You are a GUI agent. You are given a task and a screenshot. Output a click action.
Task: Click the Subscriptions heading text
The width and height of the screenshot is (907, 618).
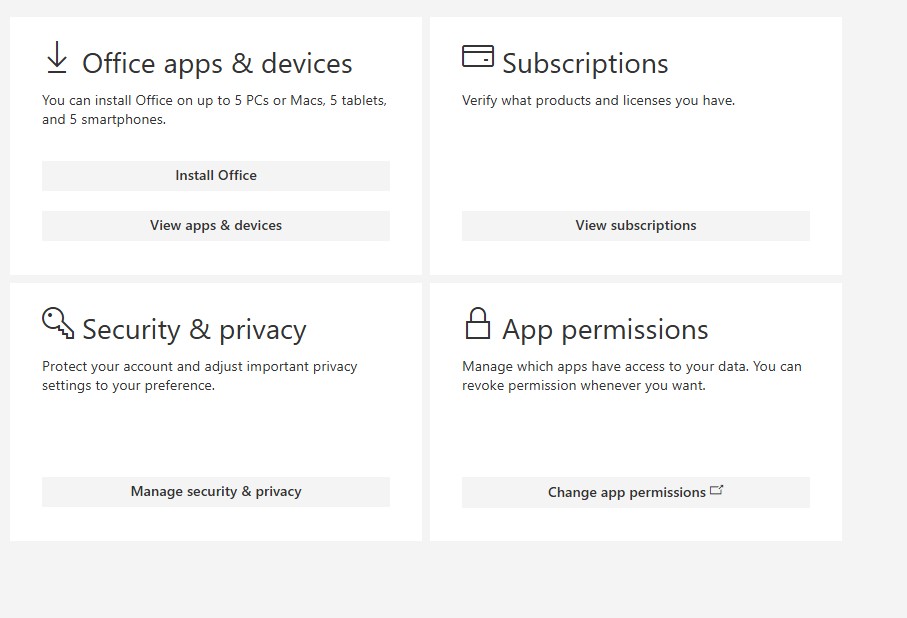coord(585,64)
